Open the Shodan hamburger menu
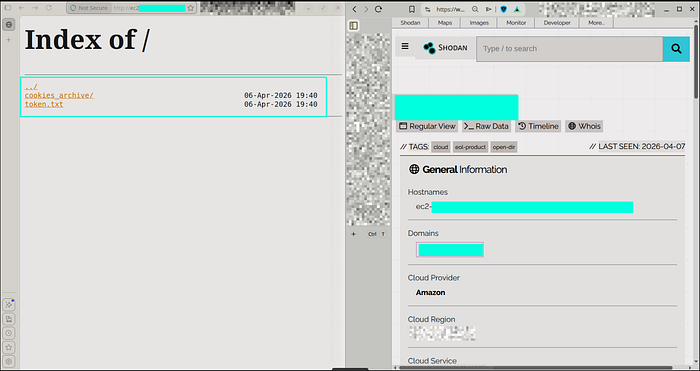 pyautogui.click(x=405, y=46)
